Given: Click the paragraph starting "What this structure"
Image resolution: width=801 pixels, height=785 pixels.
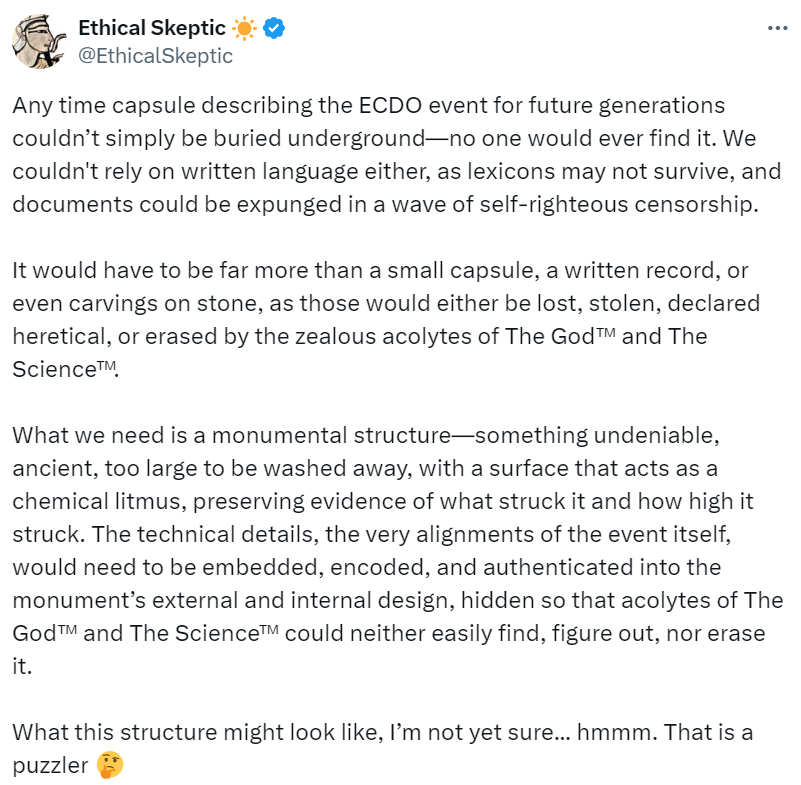Looking at the screenshot, I should [x=382, y=748].
